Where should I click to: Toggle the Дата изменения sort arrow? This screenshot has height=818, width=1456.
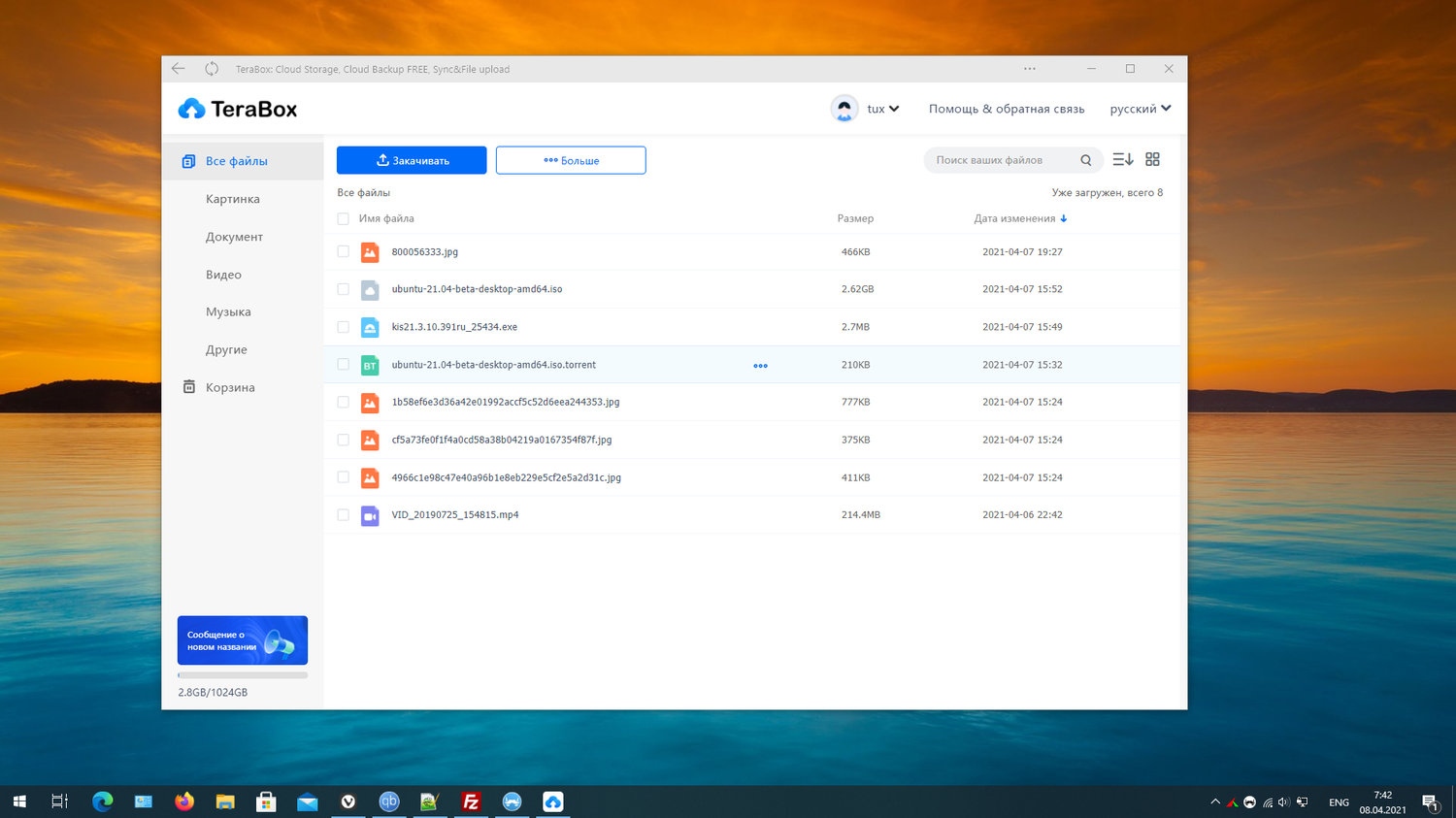[x=1064, y=219]
